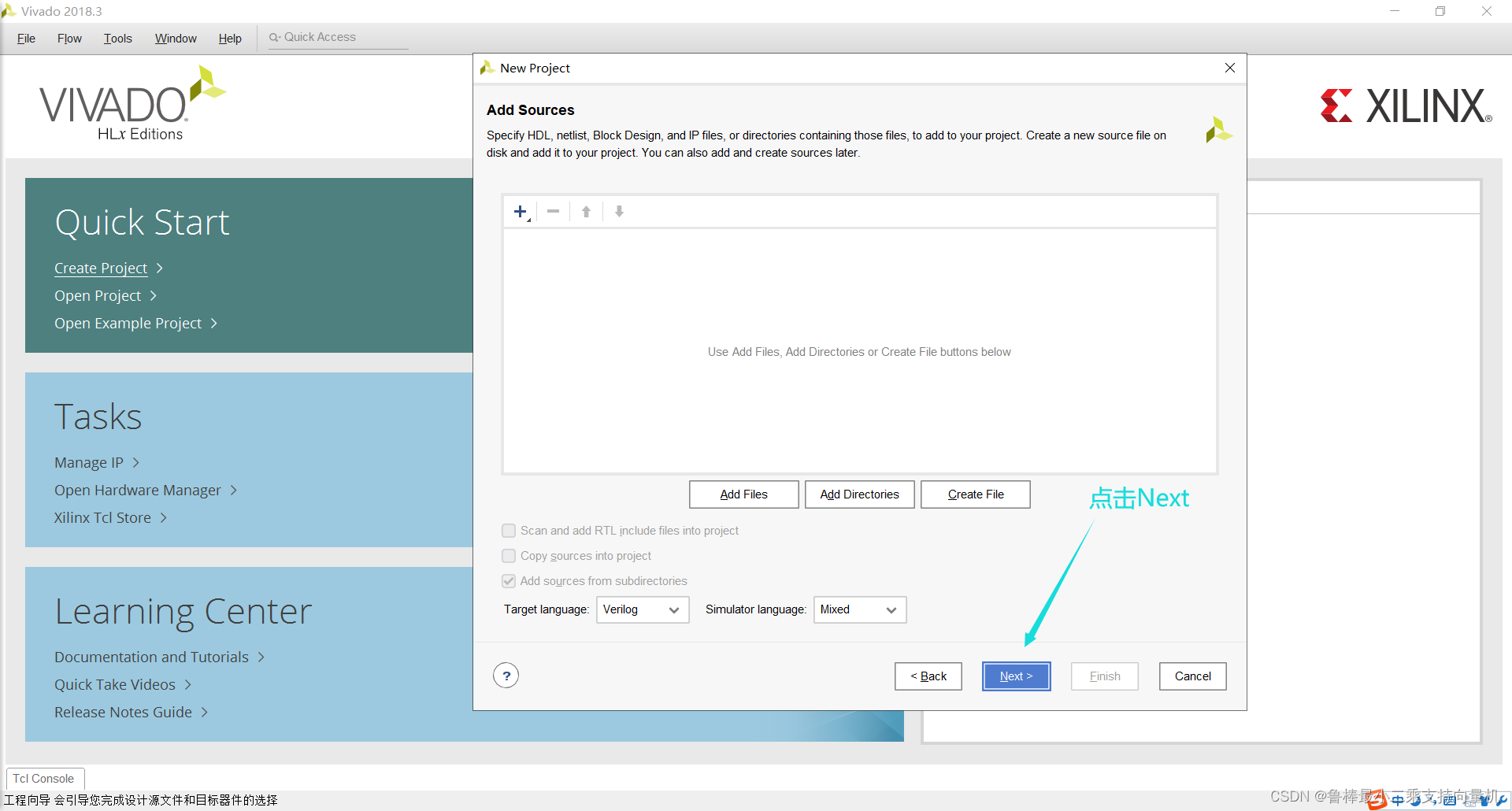Click the Move Down arrow icon

(619, 211)
